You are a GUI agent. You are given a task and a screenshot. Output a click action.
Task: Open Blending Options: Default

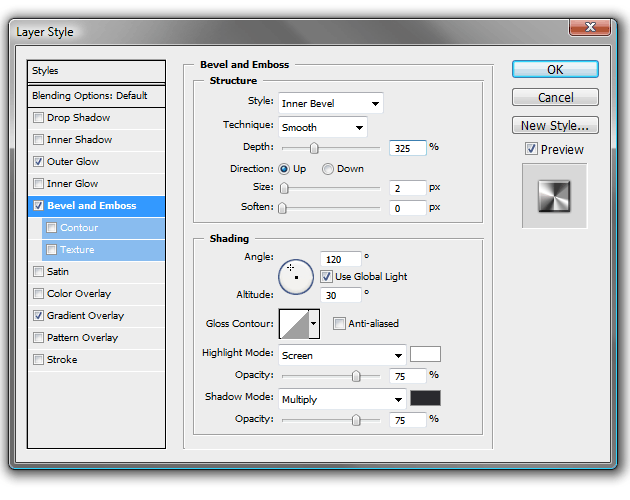(96, 96)
